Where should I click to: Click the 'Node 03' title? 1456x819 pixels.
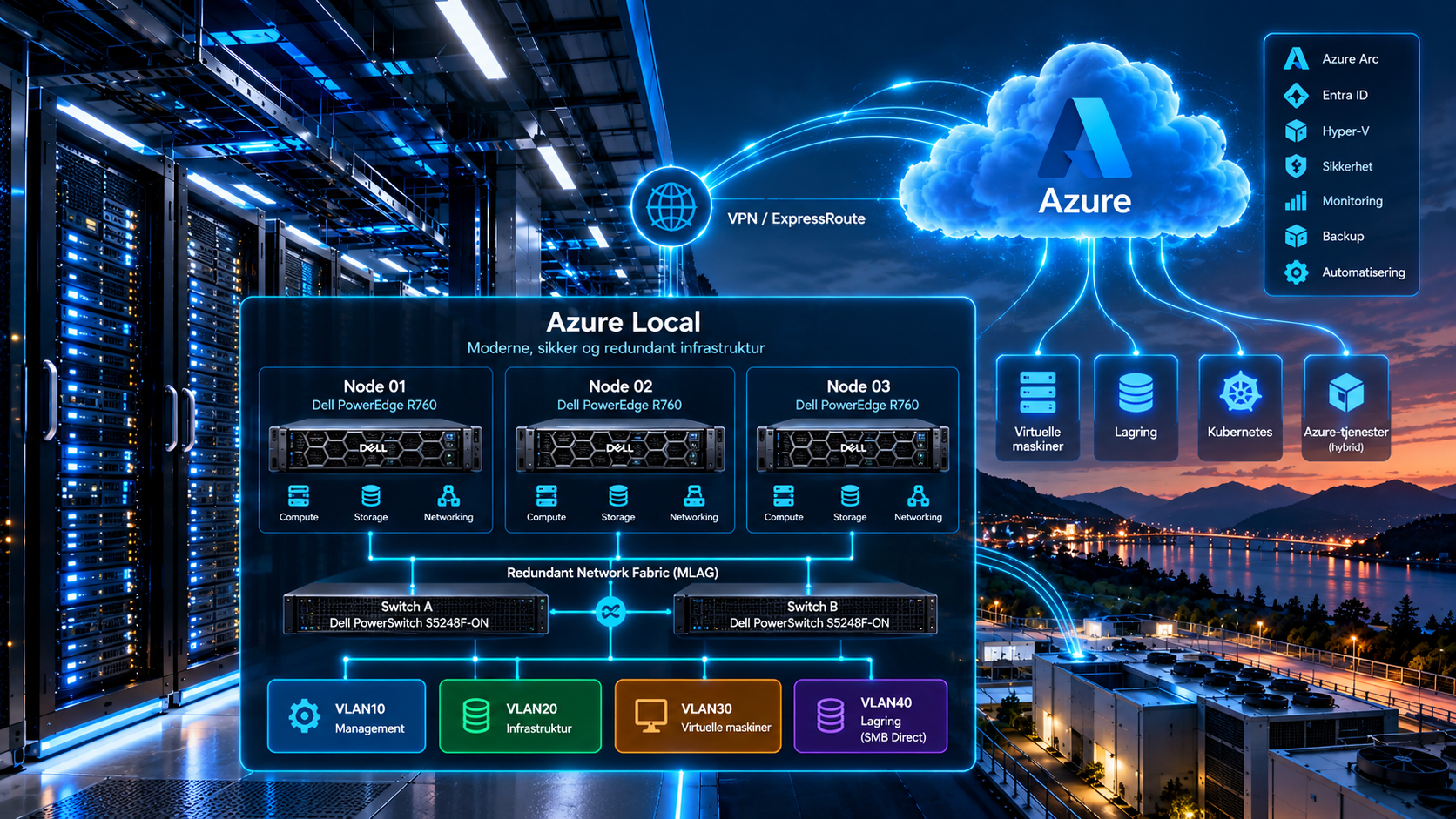point(859,386)
